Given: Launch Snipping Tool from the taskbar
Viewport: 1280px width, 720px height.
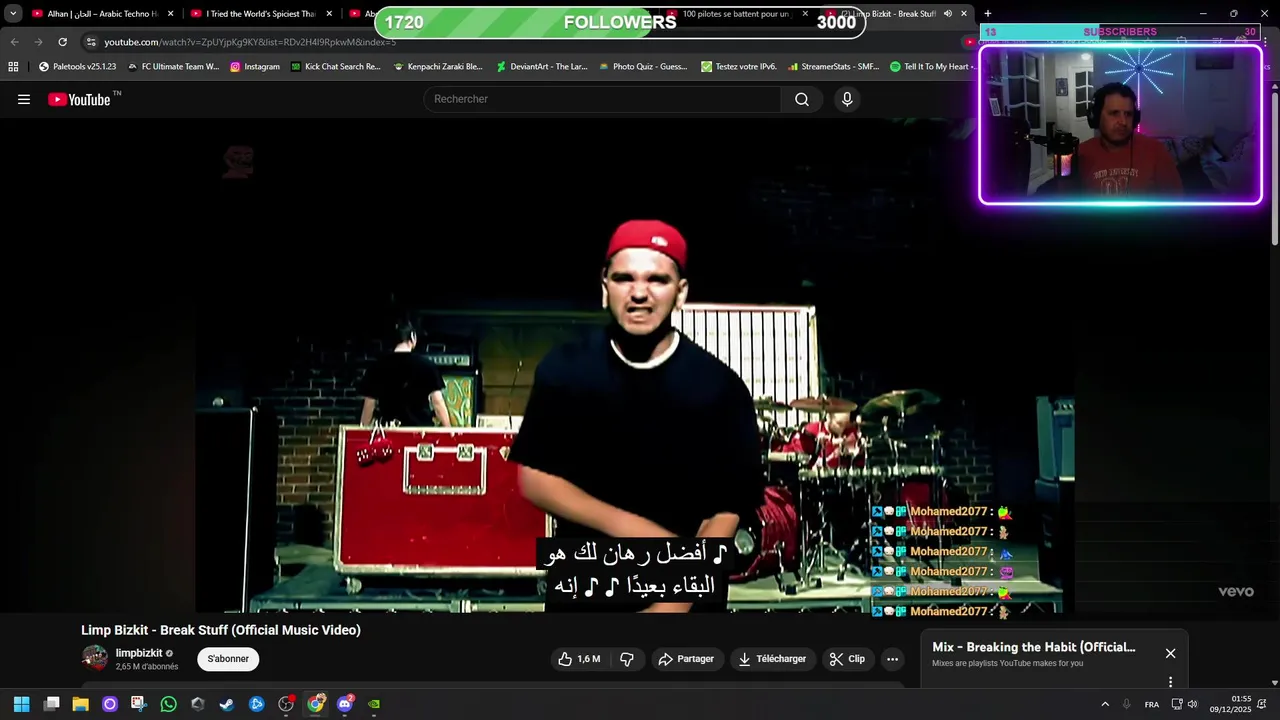Looking at the screenshot, I should [139, 704].
